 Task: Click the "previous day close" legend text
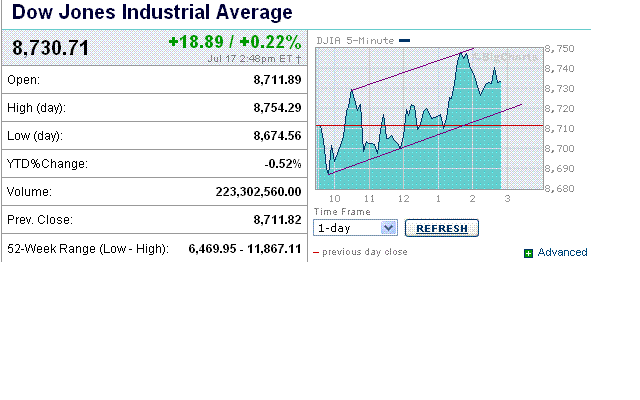point(365,252)
